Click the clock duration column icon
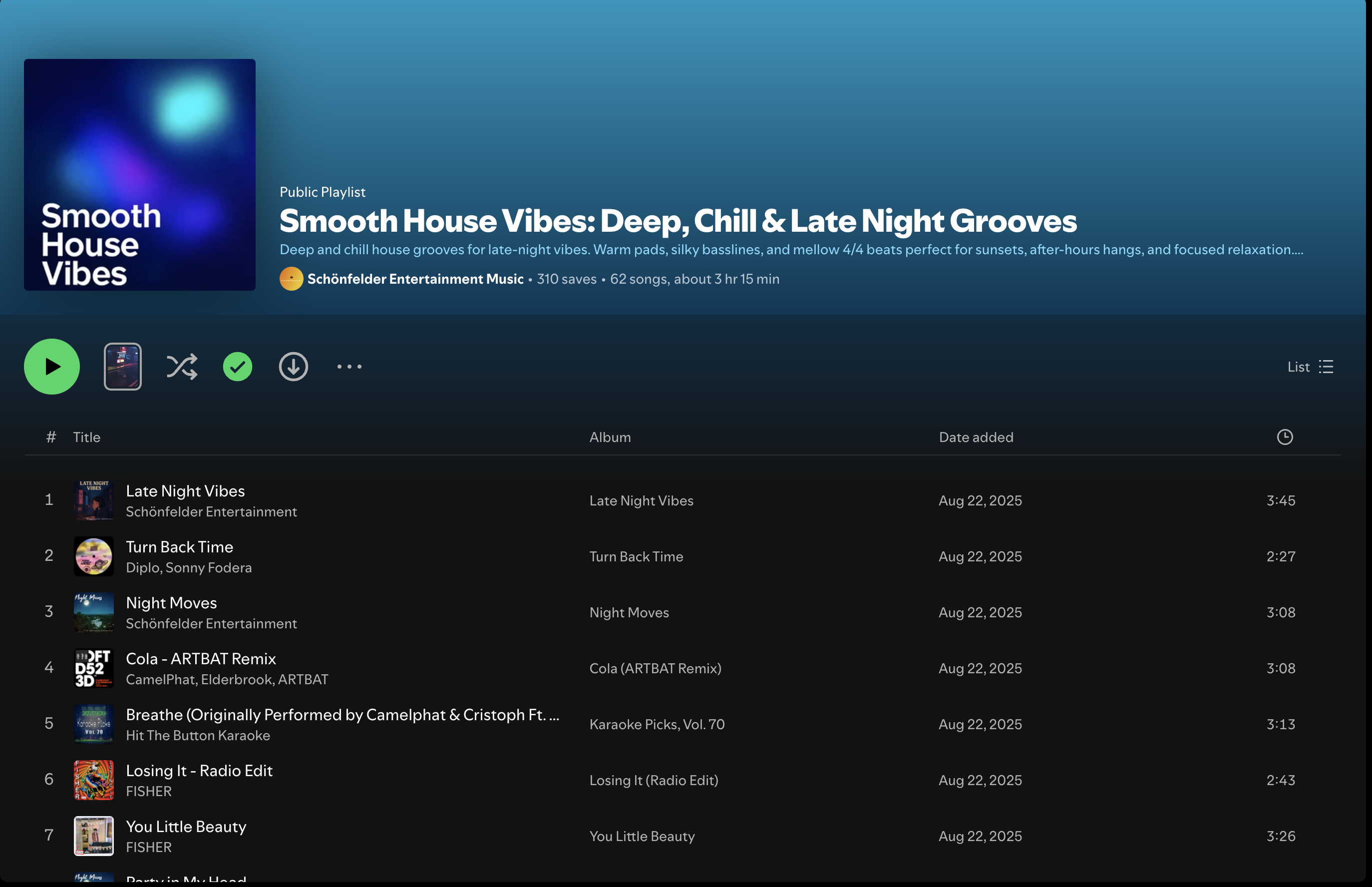Viewport: 1372px width, 887px height. pos(1285,437)
